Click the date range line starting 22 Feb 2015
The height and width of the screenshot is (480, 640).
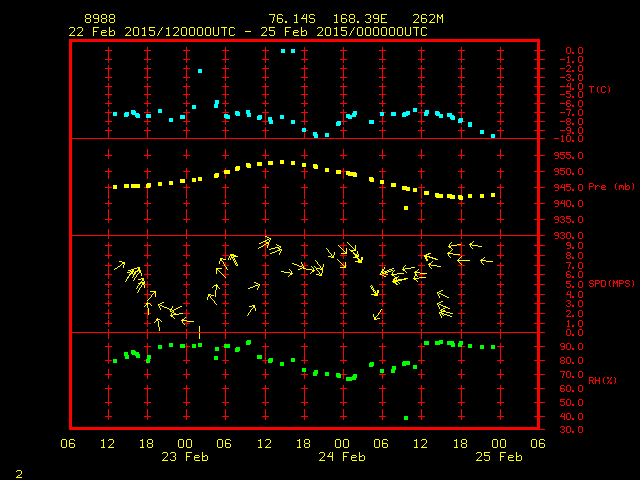(248, 32)
